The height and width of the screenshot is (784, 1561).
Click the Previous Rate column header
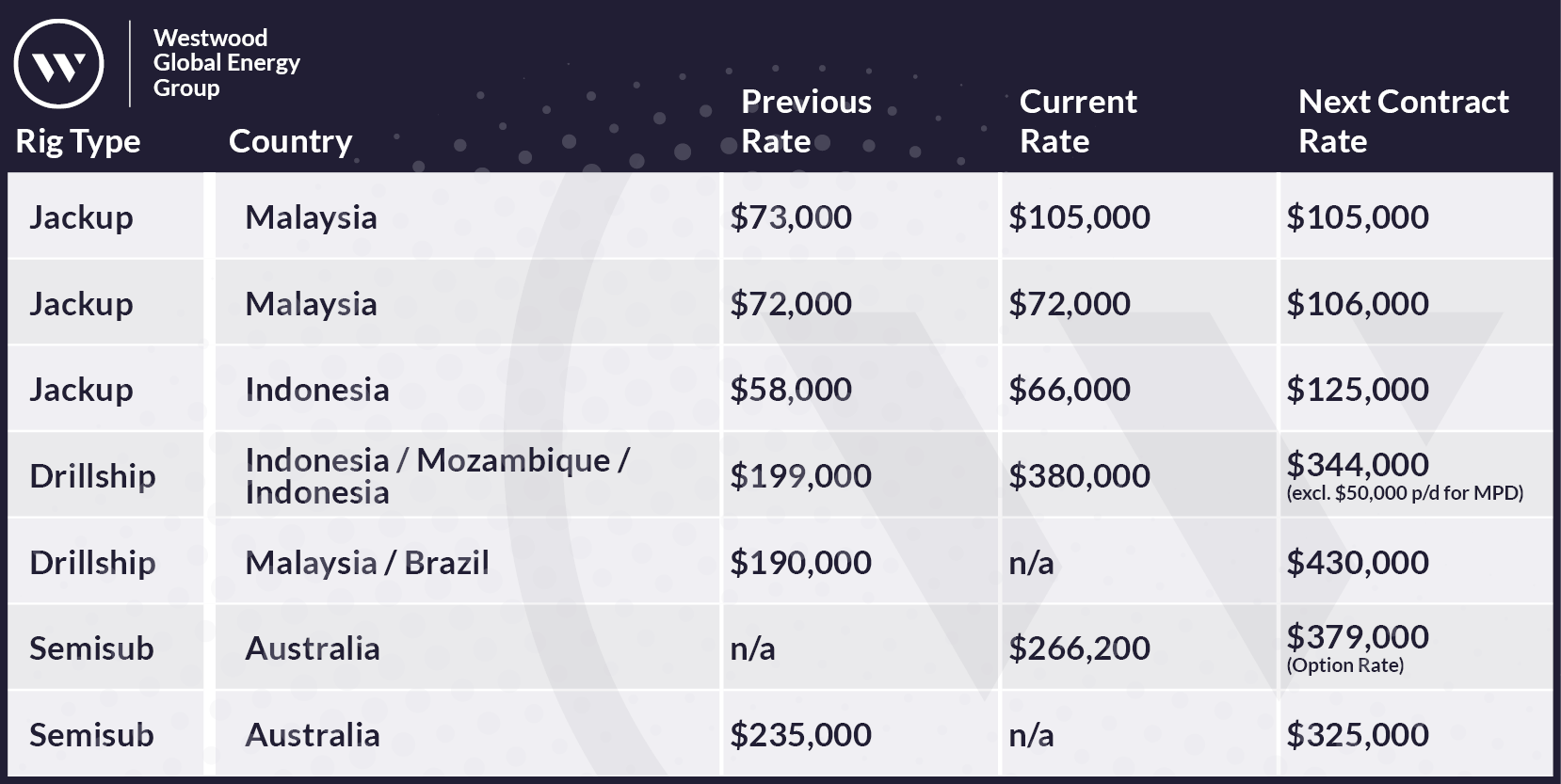pos(806,121)
